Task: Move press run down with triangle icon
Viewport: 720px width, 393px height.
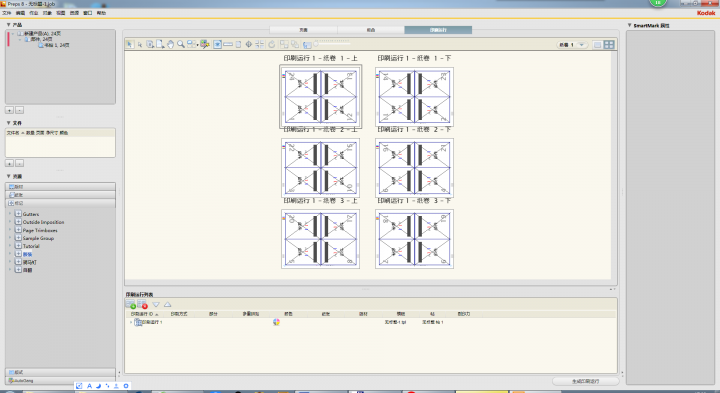Action: [x=156, y=304]
